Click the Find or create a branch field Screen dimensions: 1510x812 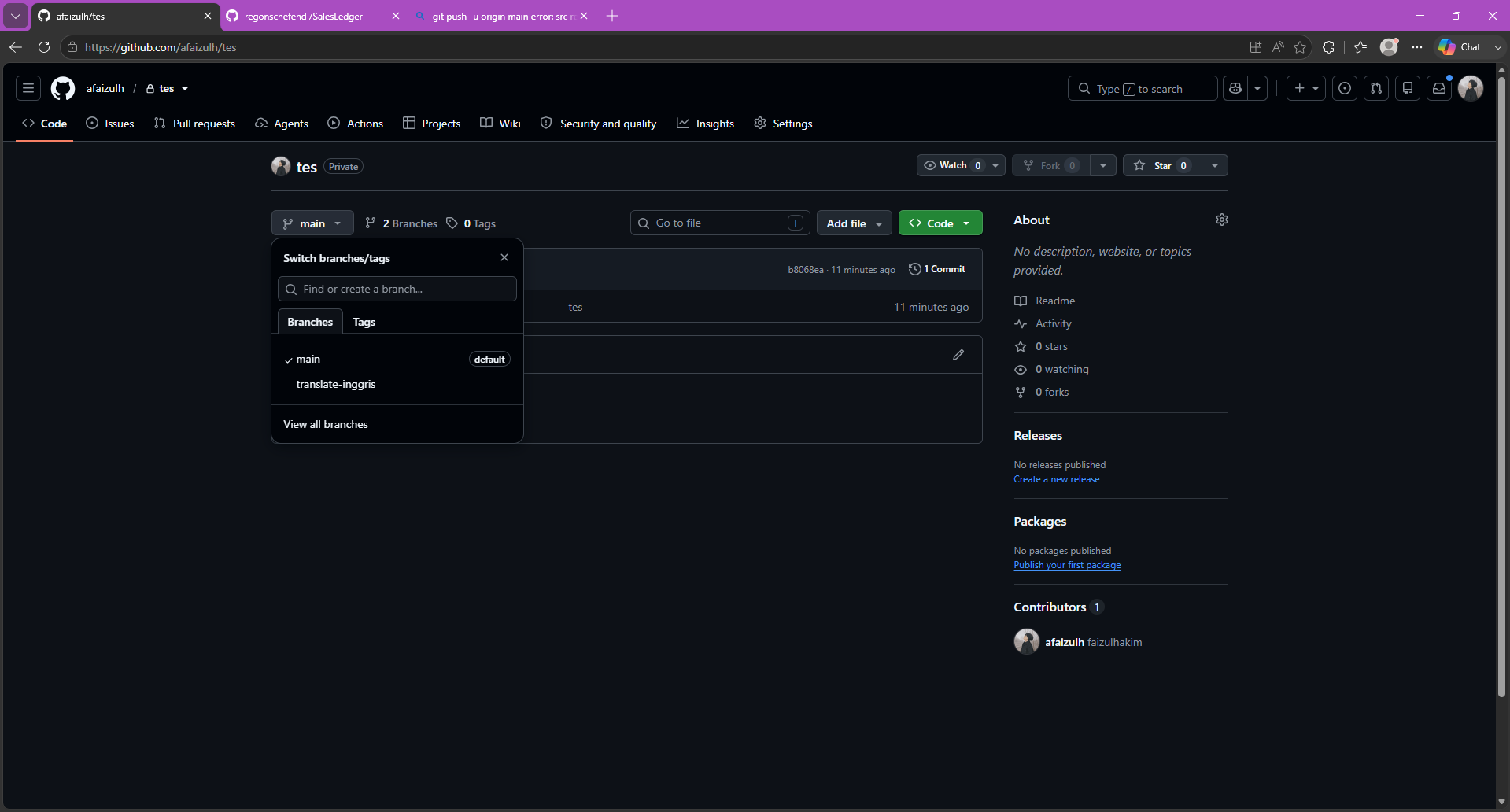coord(397,289)
